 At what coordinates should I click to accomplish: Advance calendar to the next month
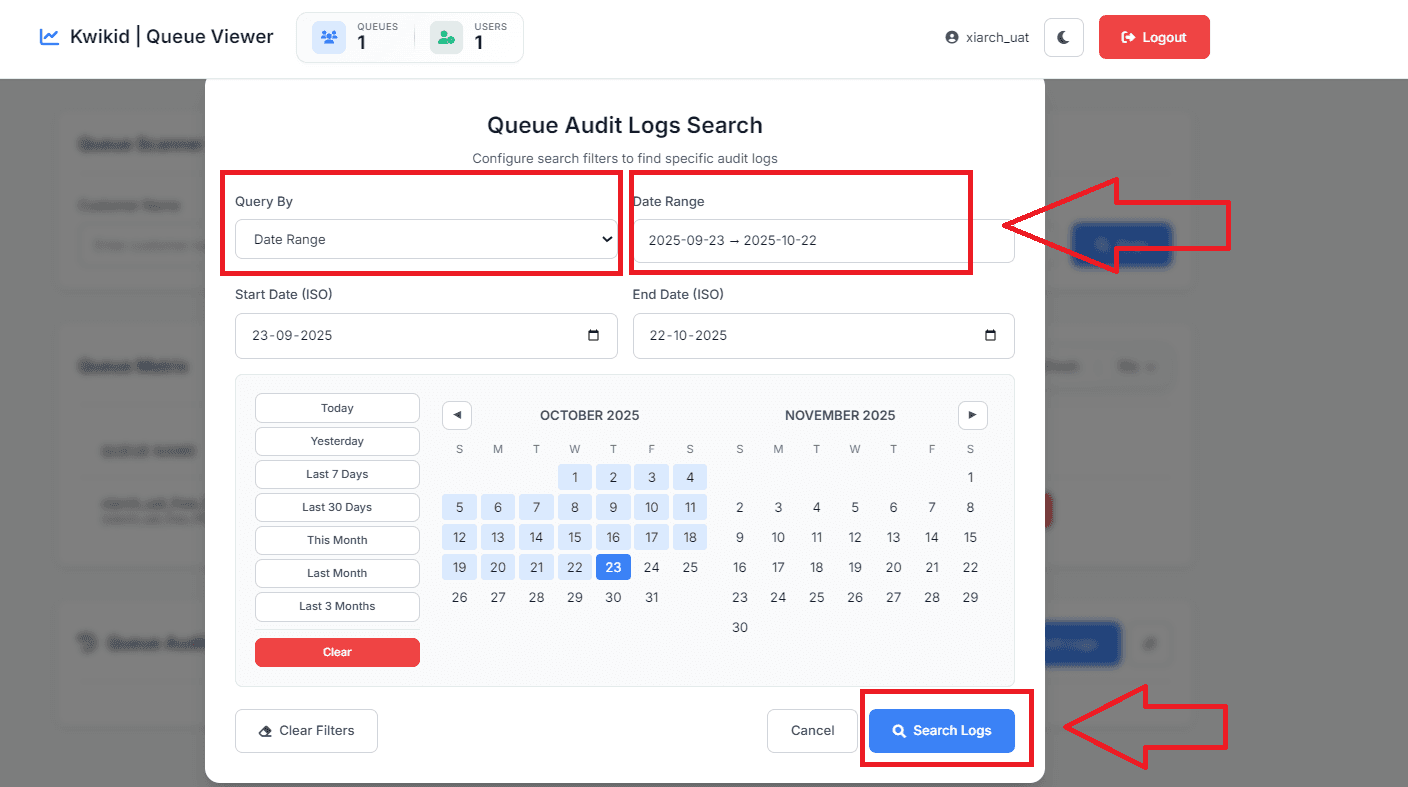[972, 415]
